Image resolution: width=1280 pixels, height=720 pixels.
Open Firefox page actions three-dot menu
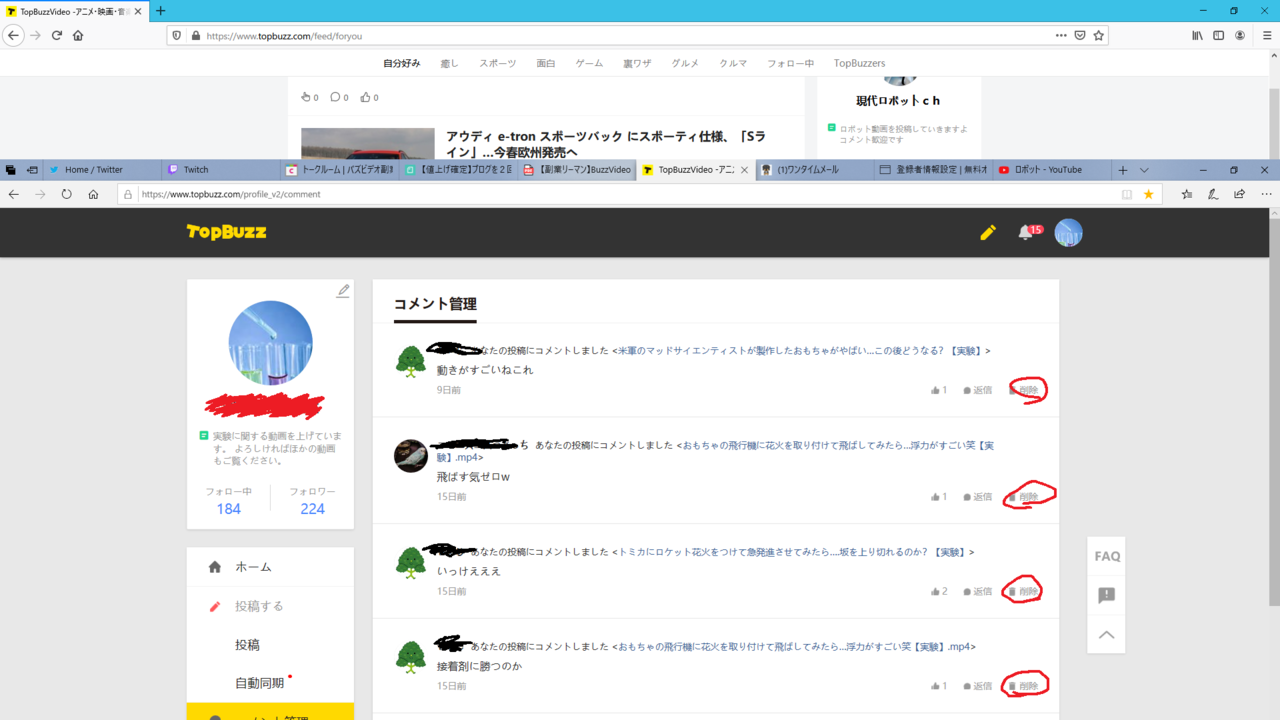[x=1061, y=35]
